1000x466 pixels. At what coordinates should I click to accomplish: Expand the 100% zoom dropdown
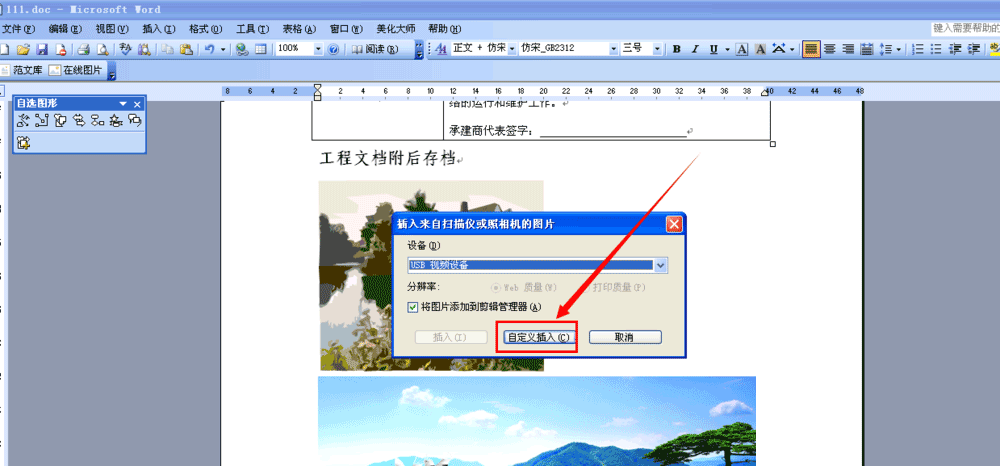(x=318, y=49)
